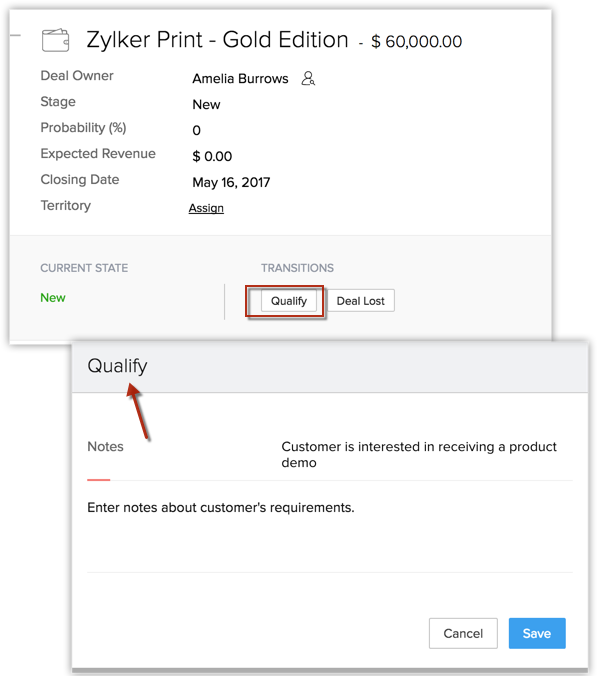Click the TRANSITIONS section heading
This screenshot has width=597, height=676.
click(x=297, y=268)
